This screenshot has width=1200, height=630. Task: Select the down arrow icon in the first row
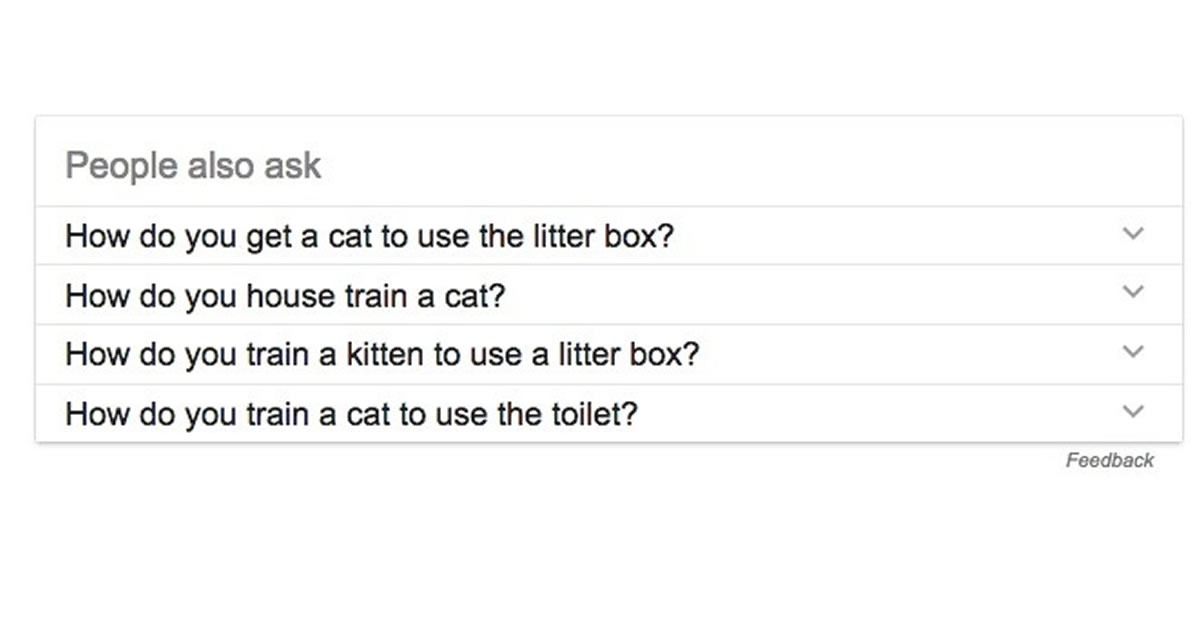pos(1132,234)
